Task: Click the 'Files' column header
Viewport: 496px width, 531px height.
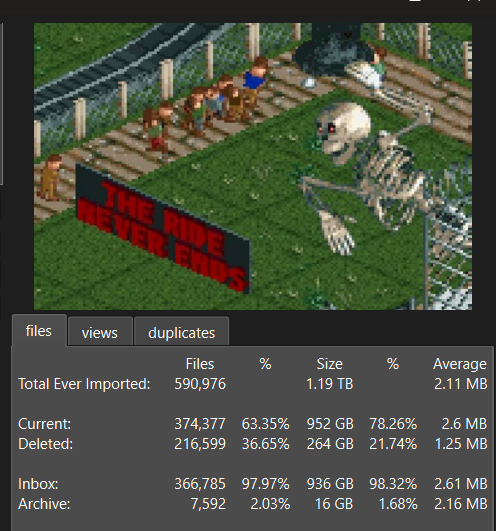Action: 200,364
